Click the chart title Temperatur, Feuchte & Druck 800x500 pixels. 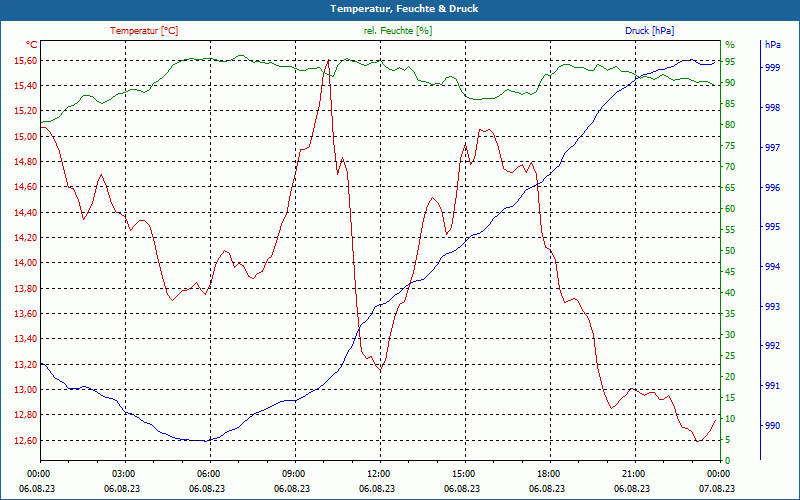click(x=404, y=9)
